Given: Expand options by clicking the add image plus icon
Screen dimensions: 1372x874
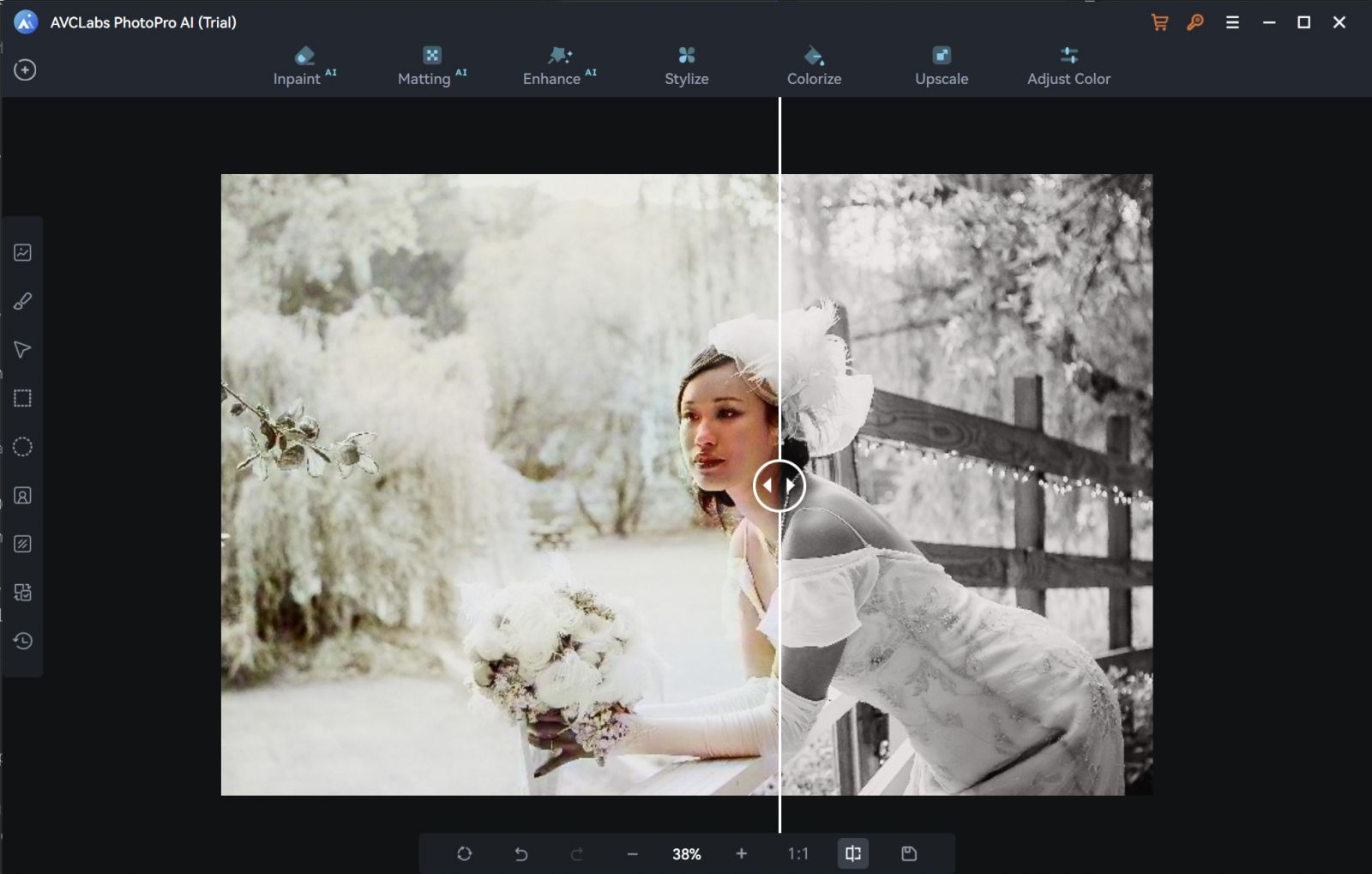Looking at the screenshot, I should (x=26, y=69).
